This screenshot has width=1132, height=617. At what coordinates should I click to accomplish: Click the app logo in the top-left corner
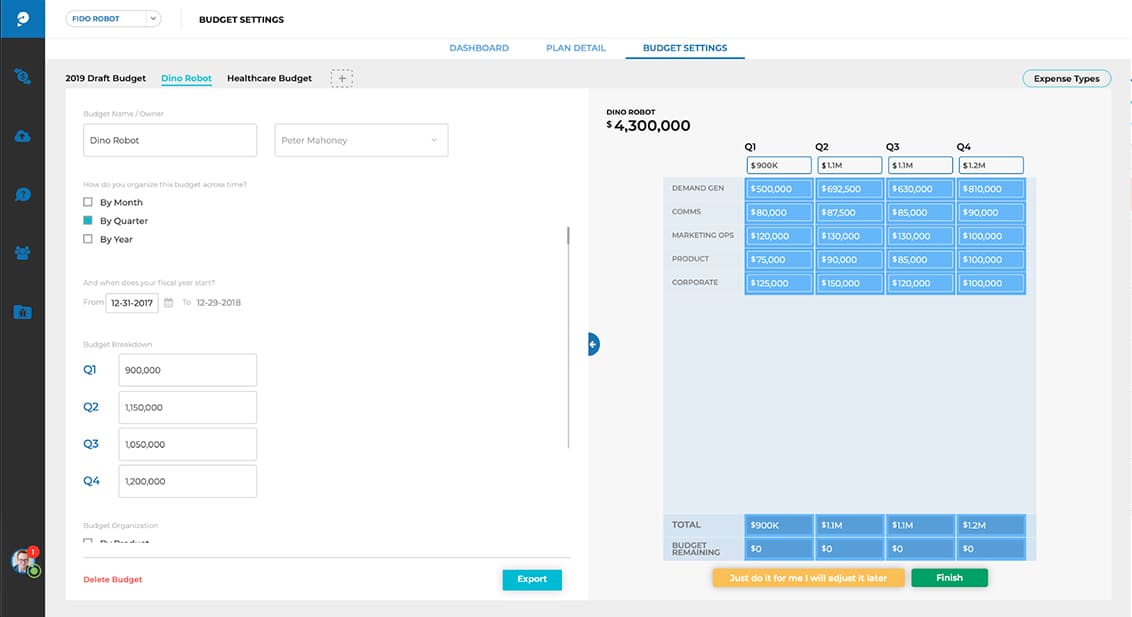(22, 19)
